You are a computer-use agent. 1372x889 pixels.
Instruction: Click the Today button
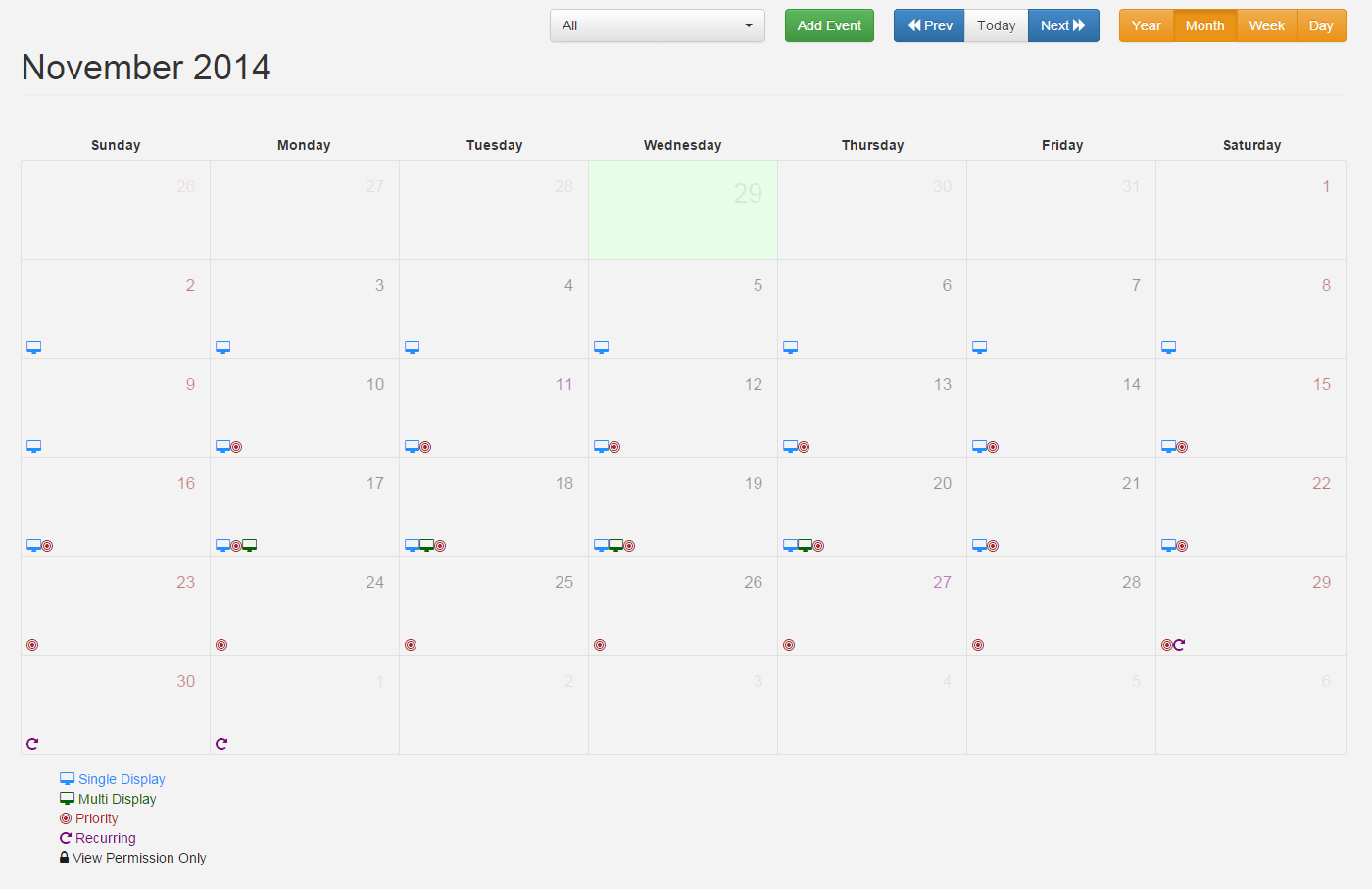(996, 25)
